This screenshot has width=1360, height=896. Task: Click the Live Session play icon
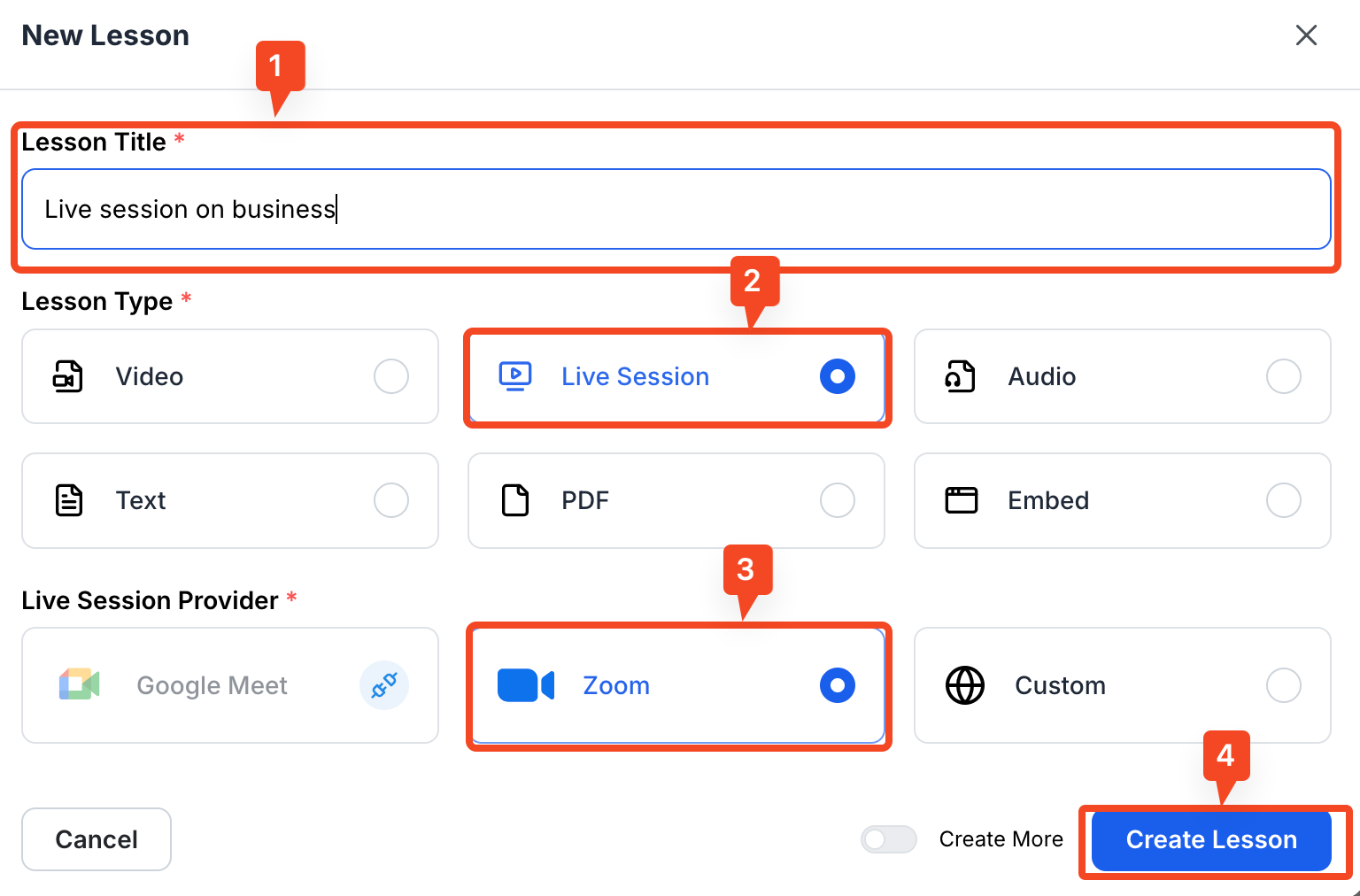click(515, 376)
